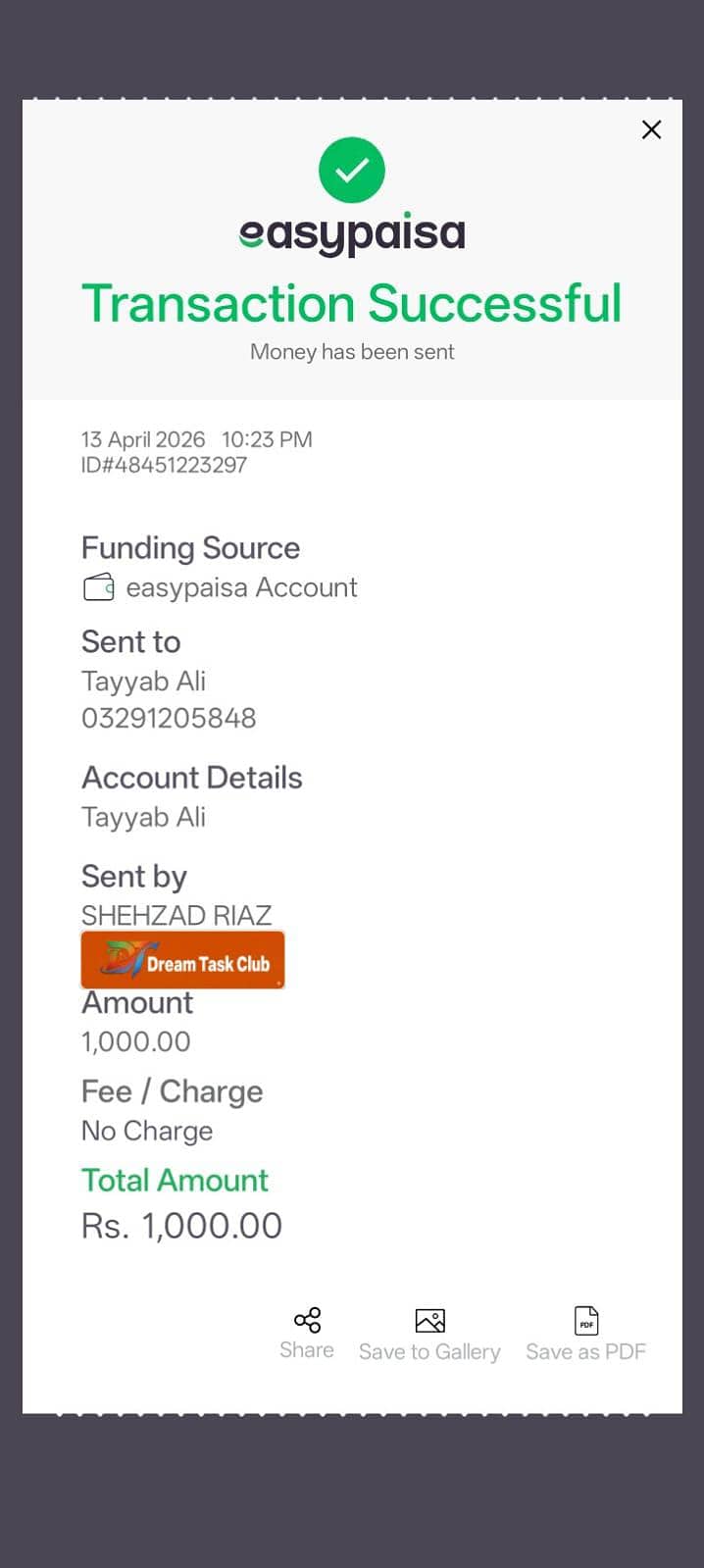Click the Dream Task Club logo badge
The height and width of the screenshot is (1568, 704).
pyautogui.click(x=182, y=960)
